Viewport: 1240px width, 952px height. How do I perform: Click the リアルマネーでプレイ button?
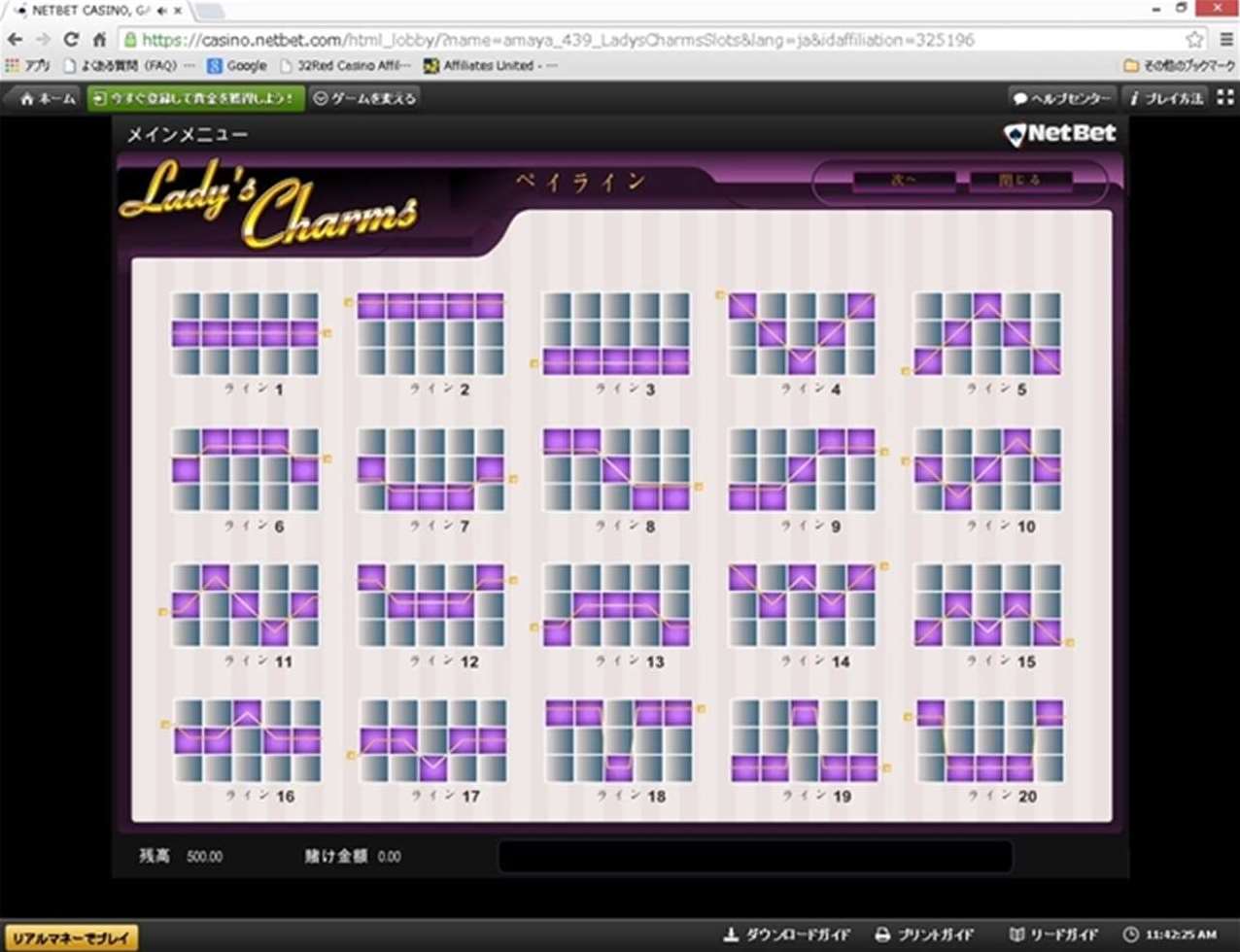[72, 935]
